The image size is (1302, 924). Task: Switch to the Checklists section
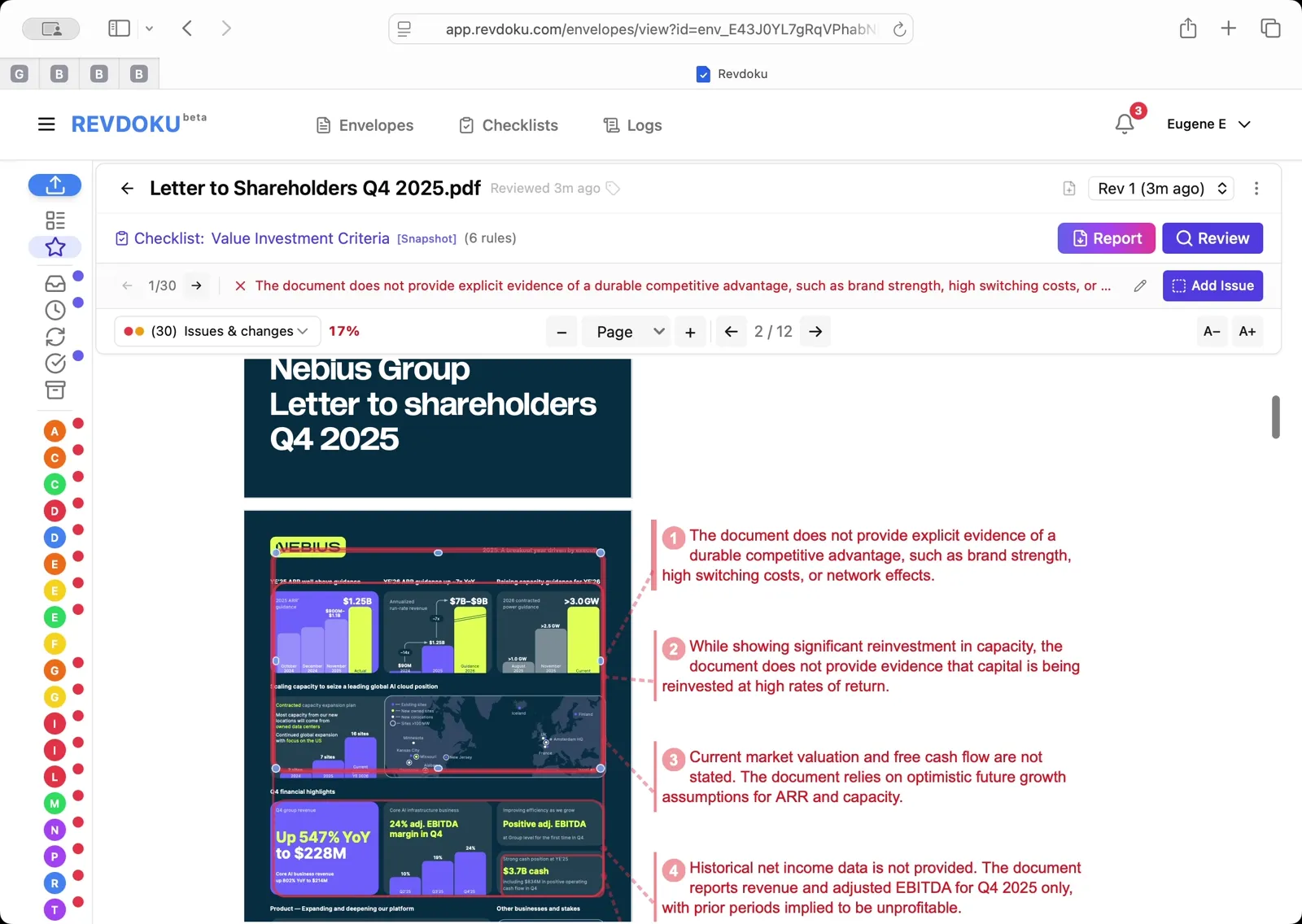coord(508,124)
